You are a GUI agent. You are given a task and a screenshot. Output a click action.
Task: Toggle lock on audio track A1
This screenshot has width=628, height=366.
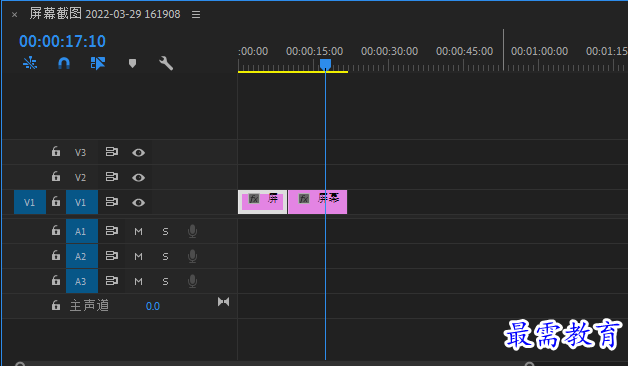pos(56,230)
